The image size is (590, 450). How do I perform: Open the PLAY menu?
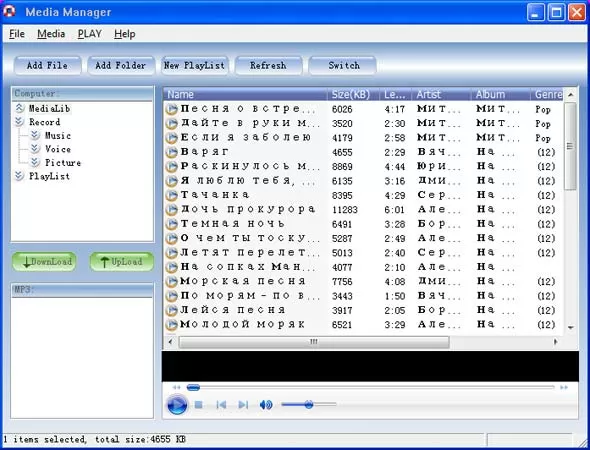click(90, 34)
